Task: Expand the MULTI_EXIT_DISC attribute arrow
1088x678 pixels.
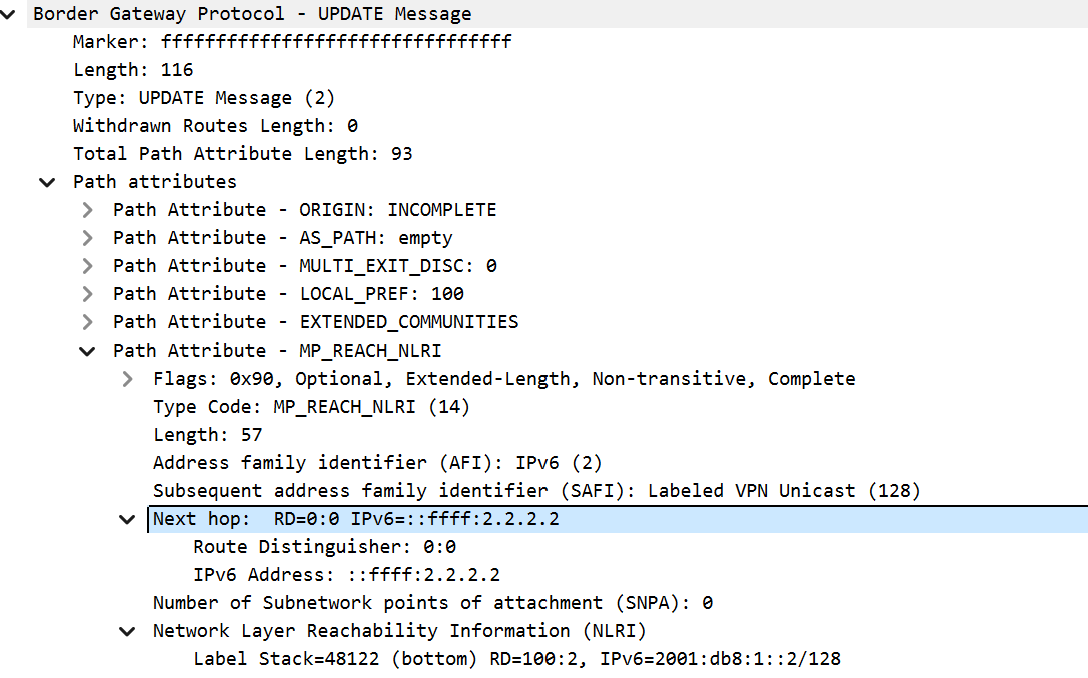Action: [87, 266]
